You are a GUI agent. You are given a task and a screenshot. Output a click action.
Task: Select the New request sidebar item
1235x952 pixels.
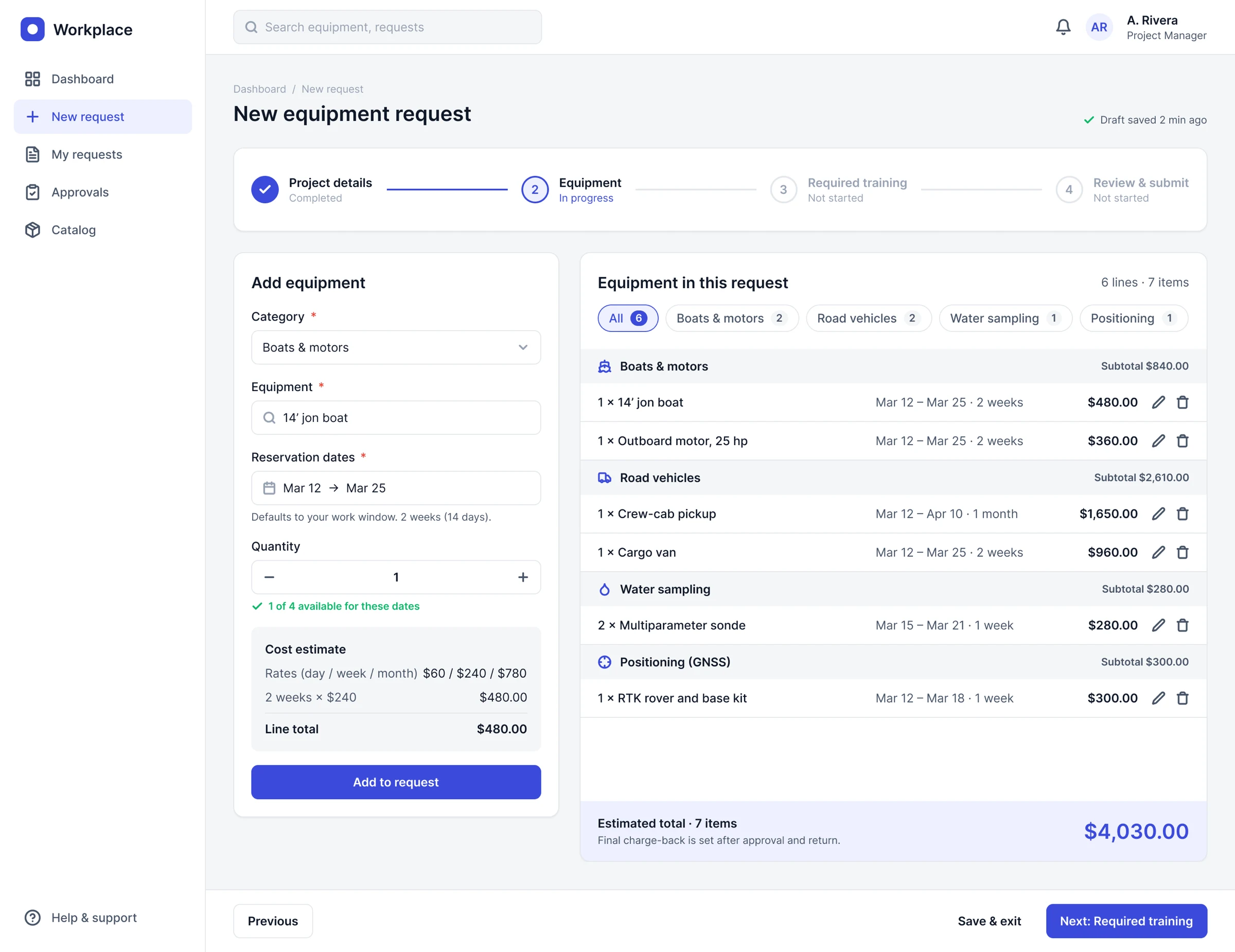[x=103, y=116]
